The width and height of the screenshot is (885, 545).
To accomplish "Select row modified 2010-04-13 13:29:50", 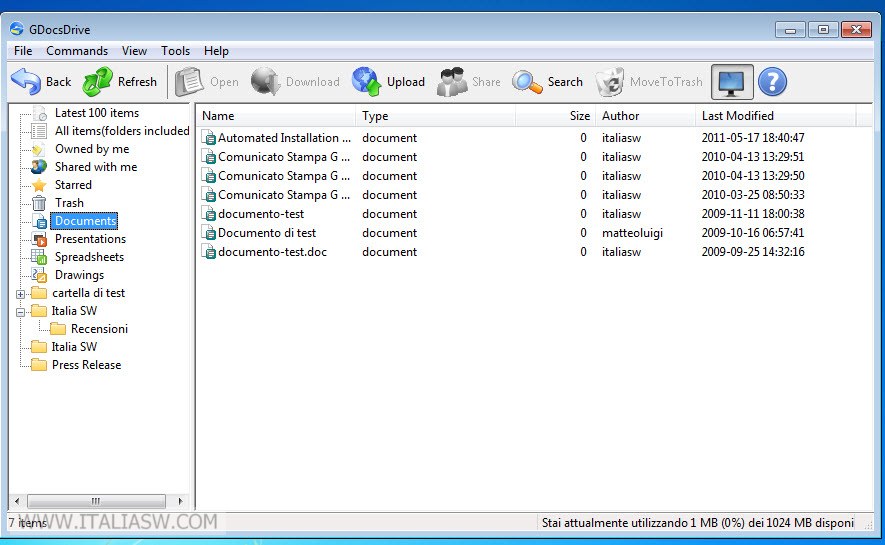I will tap(534, 176).
